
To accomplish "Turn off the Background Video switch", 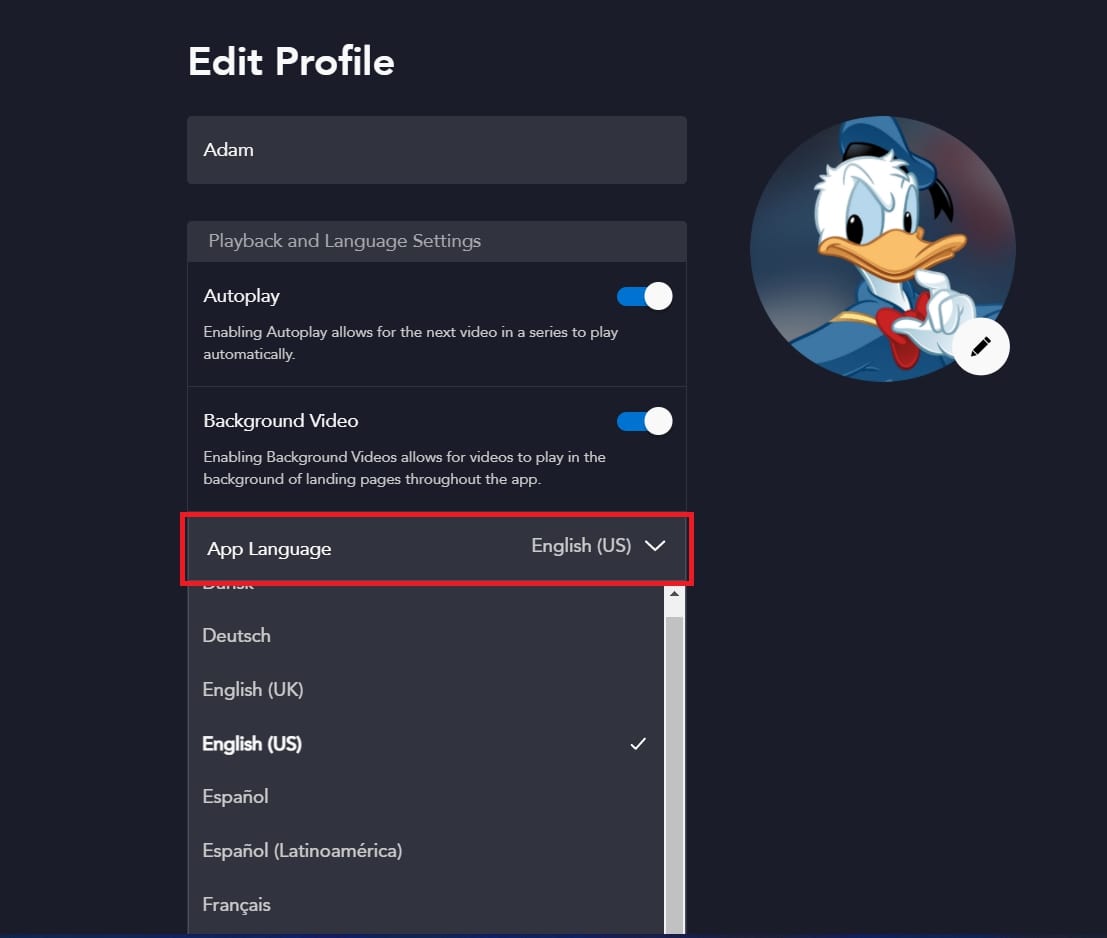I will tap(644, 421).
